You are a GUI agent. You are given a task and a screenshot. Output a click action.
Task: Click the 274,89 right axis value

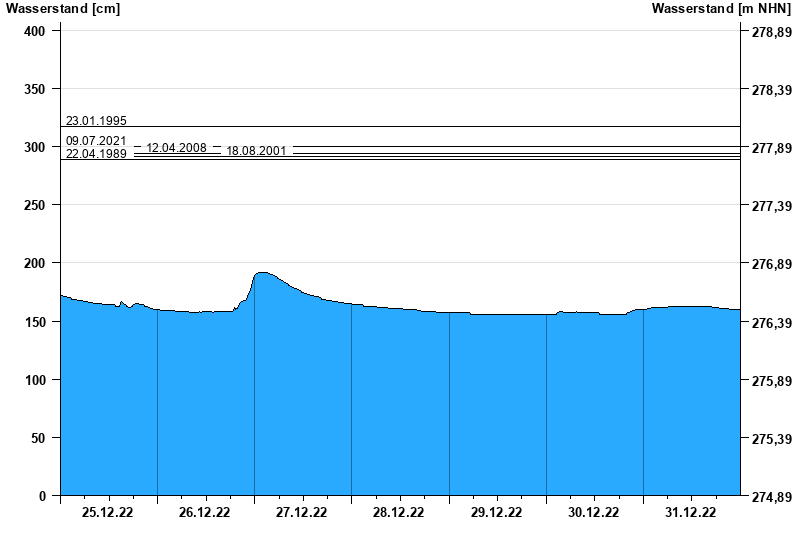coord(771,496)
